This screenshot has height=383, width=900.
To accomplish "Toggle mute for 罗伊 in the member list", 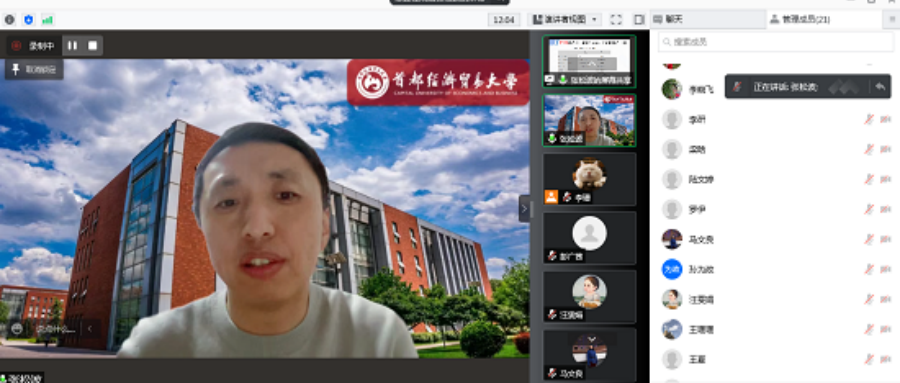I will tap(869, 209).
